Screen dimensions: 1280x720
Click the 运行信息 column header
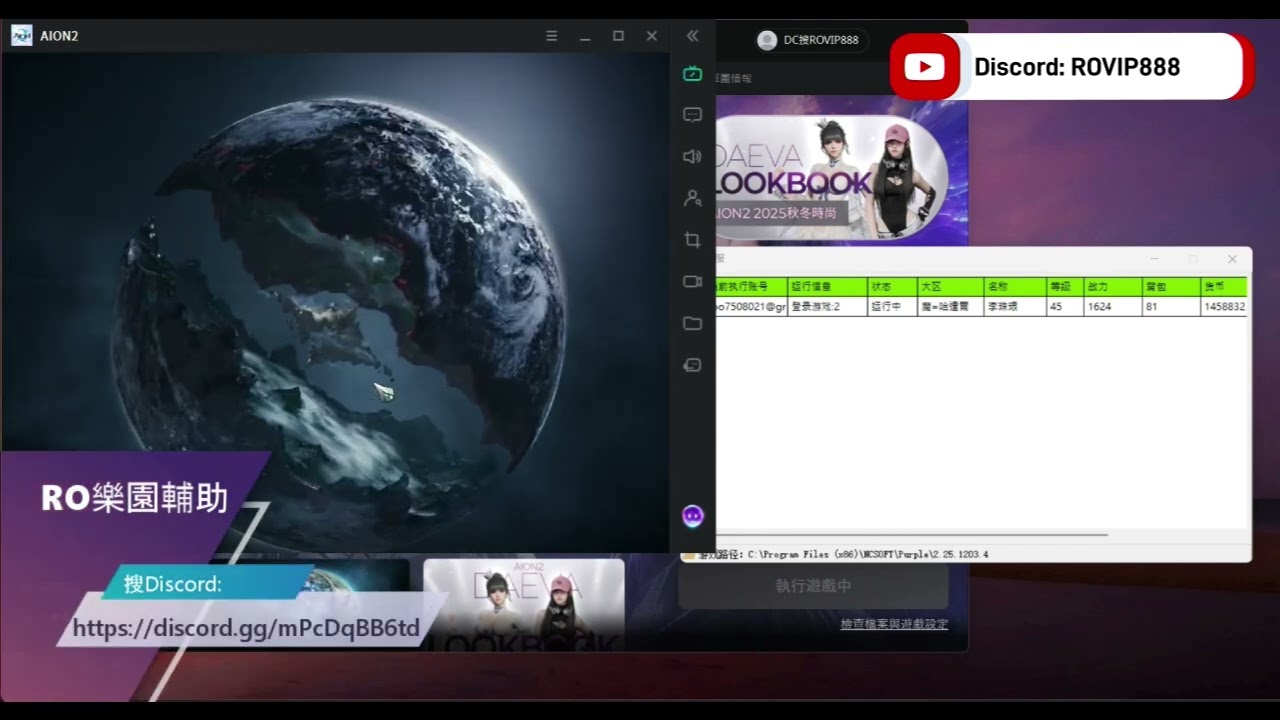(827, 287)
